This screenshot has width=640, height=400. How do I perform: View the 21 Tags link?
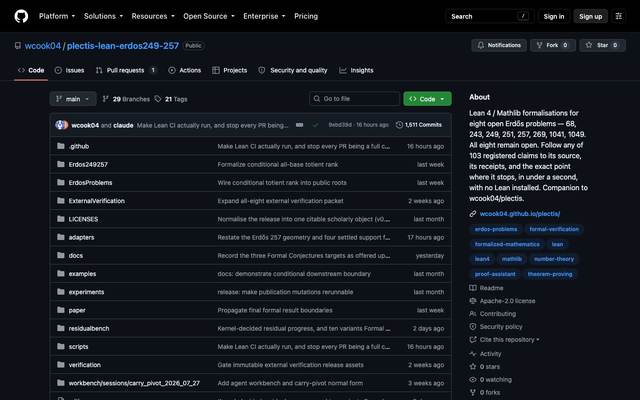(x=171, y=99)
